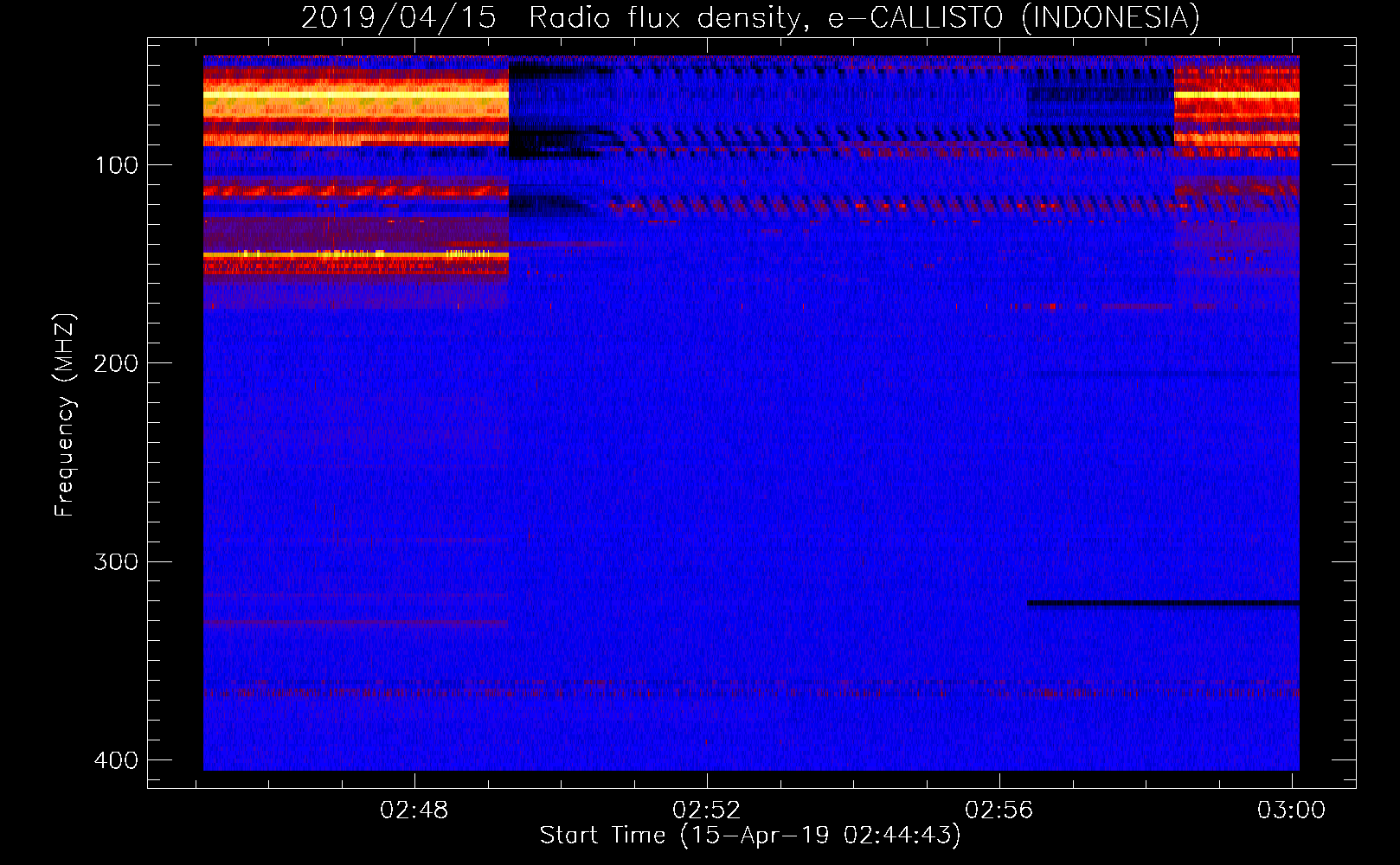
Task: Click the 300 frequency tick label
Action: coord(117,562)
